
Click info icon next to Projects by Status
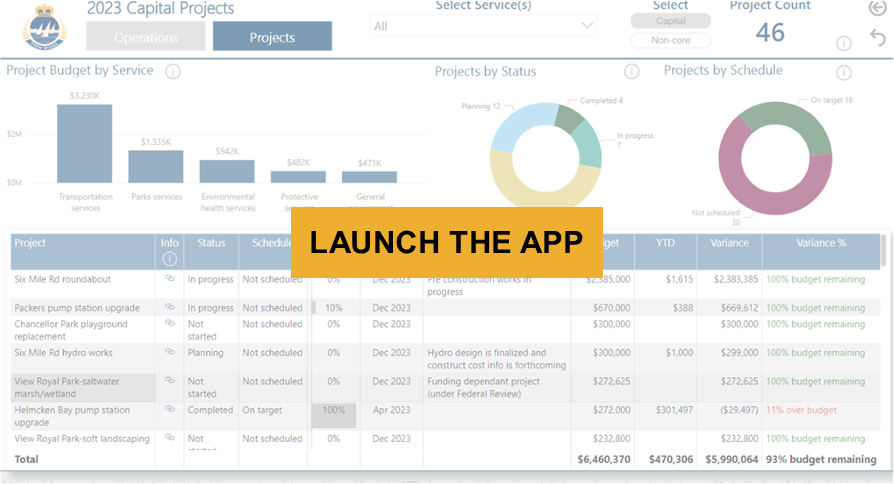[631, 72]
